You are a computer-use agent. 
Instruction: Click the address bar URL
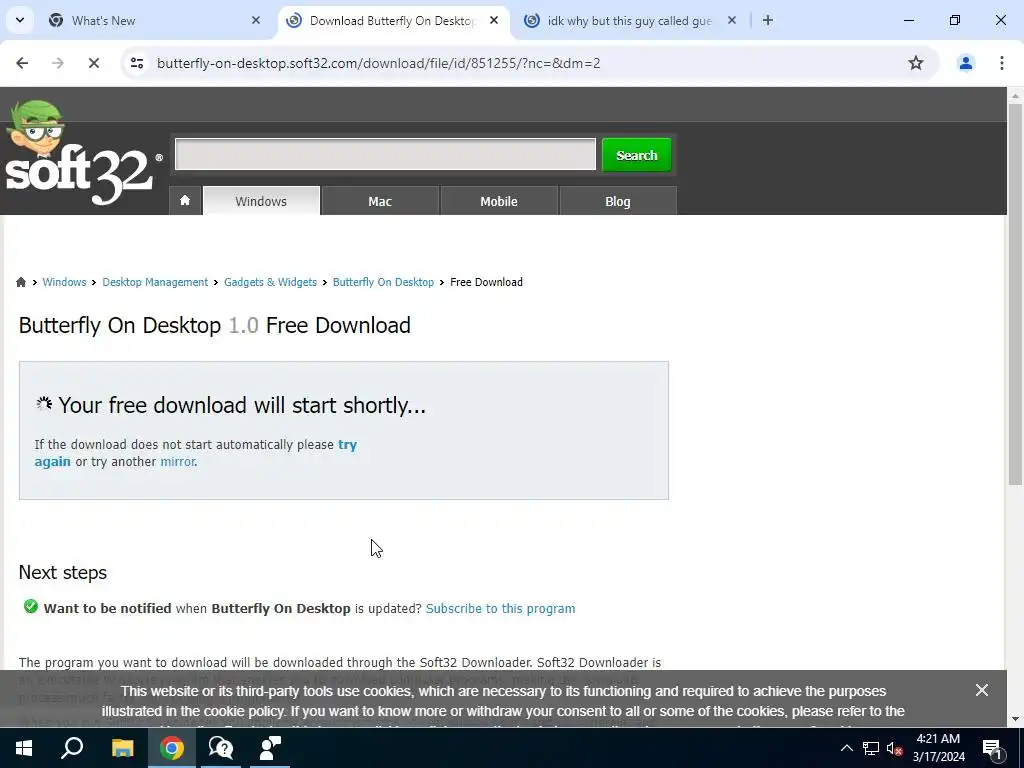379,63
